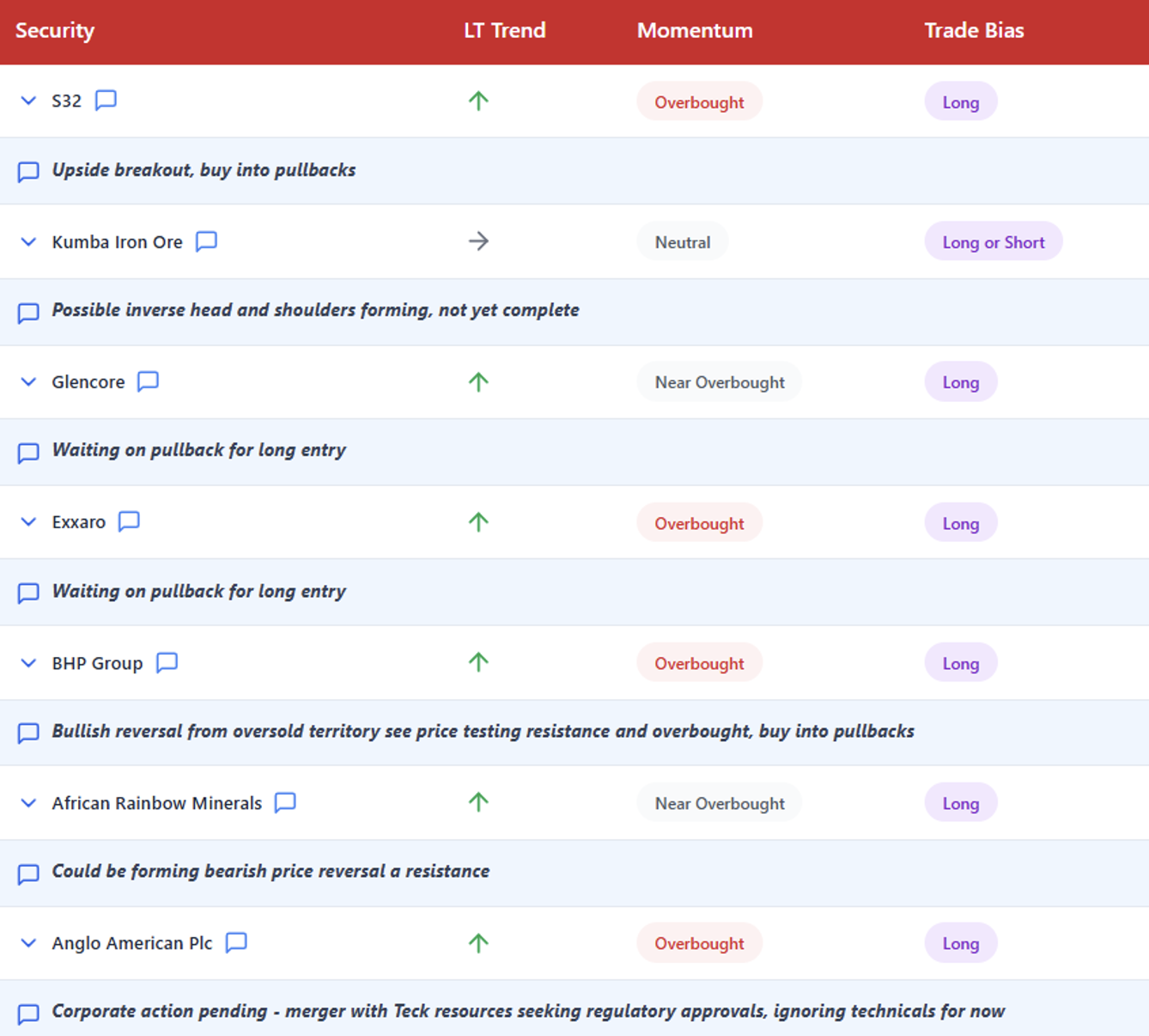Image resolution: width=1149 pixels, height=1036 pixels.
Task: Click the Overbought badge for Exxaro
Action: point(699,523)
